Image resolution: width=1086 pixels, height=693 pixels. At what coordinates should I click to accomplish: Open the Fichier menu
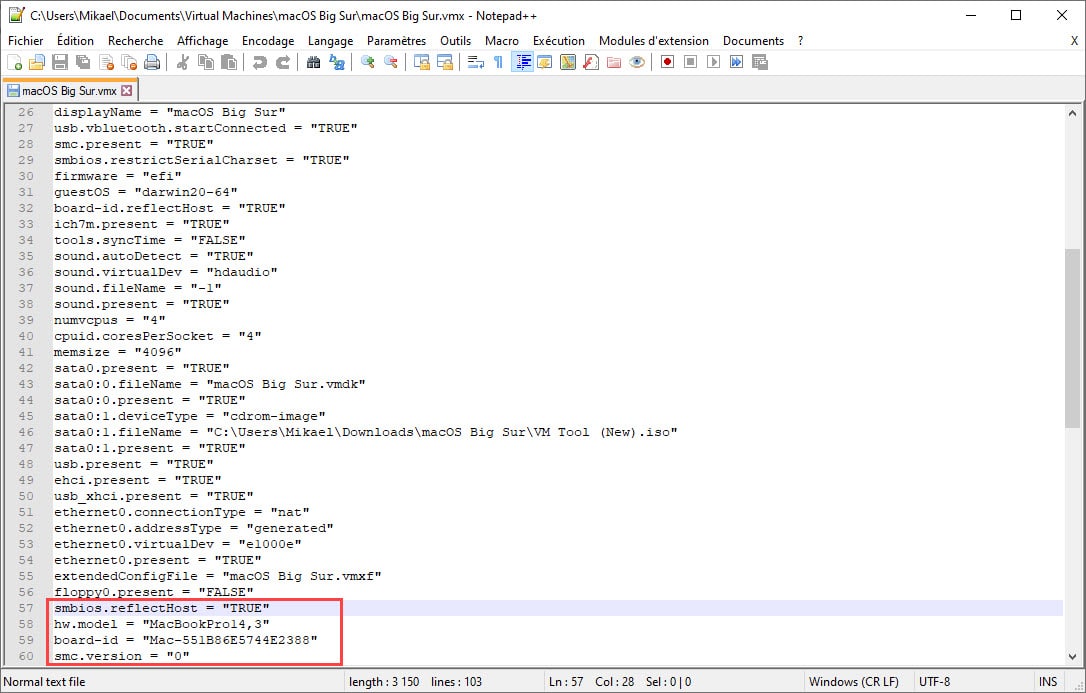pyautogui.click(x=26, y=41)
